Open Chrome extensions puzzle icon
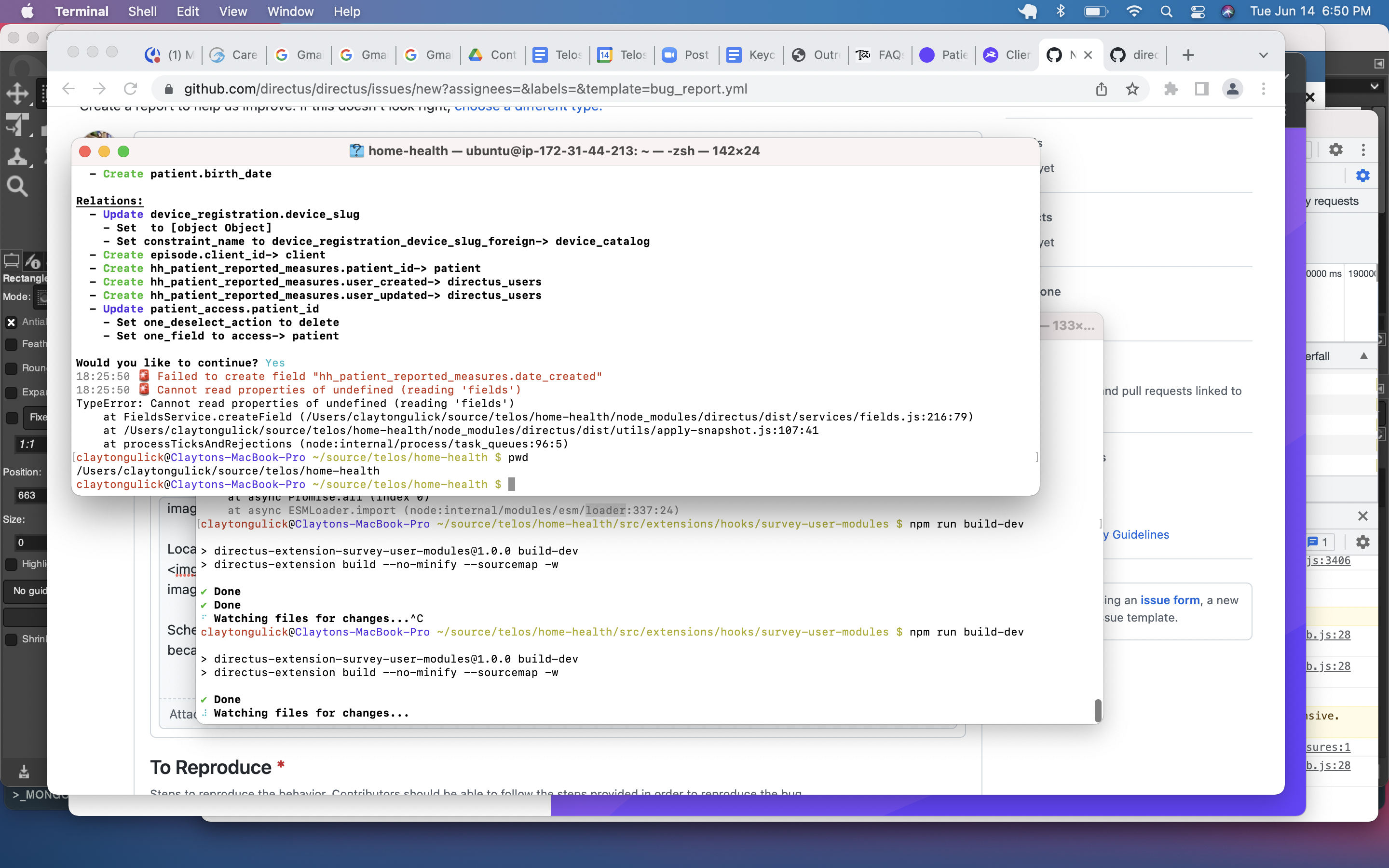 pyautogui.click(x=1171, y=89)
